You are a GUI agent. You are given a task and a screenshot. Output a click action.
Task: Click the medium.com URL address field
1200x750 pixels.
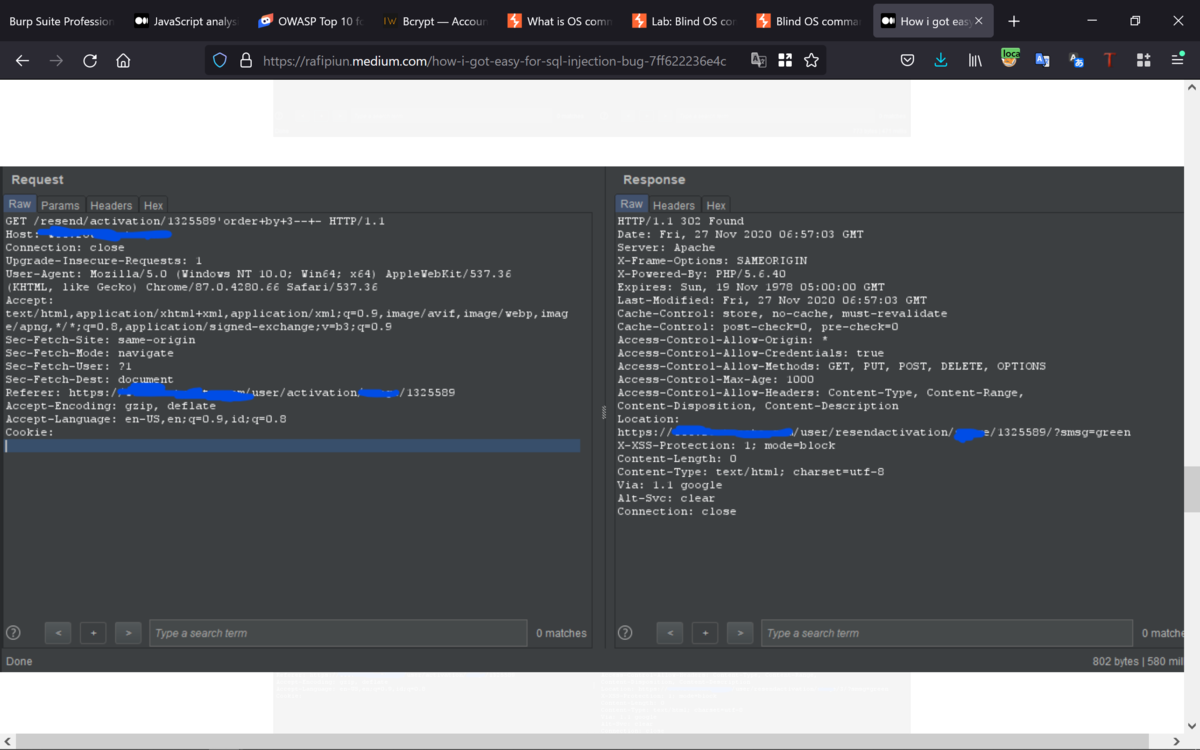click(494, 61)
